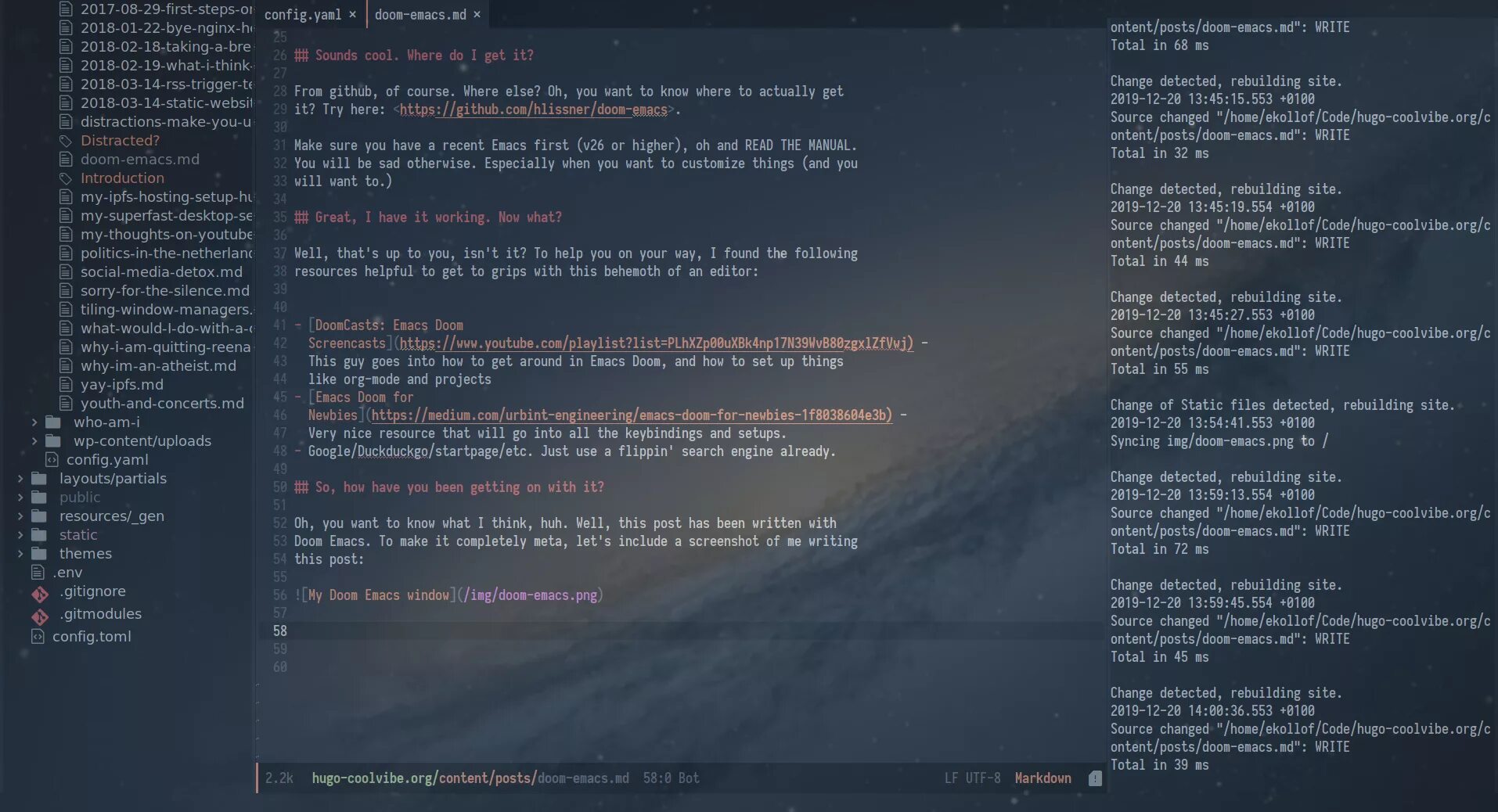Click the file icon beside .env

(38, 573)
